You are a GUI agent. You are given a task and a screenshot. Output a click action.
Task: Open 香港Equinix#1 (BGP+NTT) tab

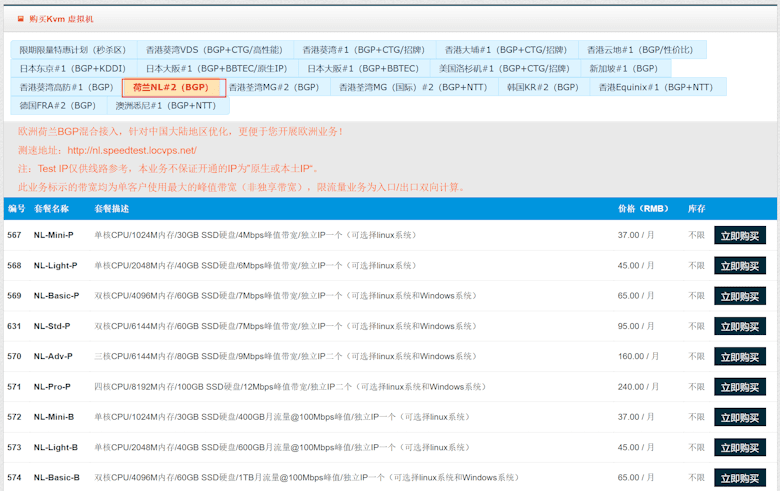pos(658,87)
